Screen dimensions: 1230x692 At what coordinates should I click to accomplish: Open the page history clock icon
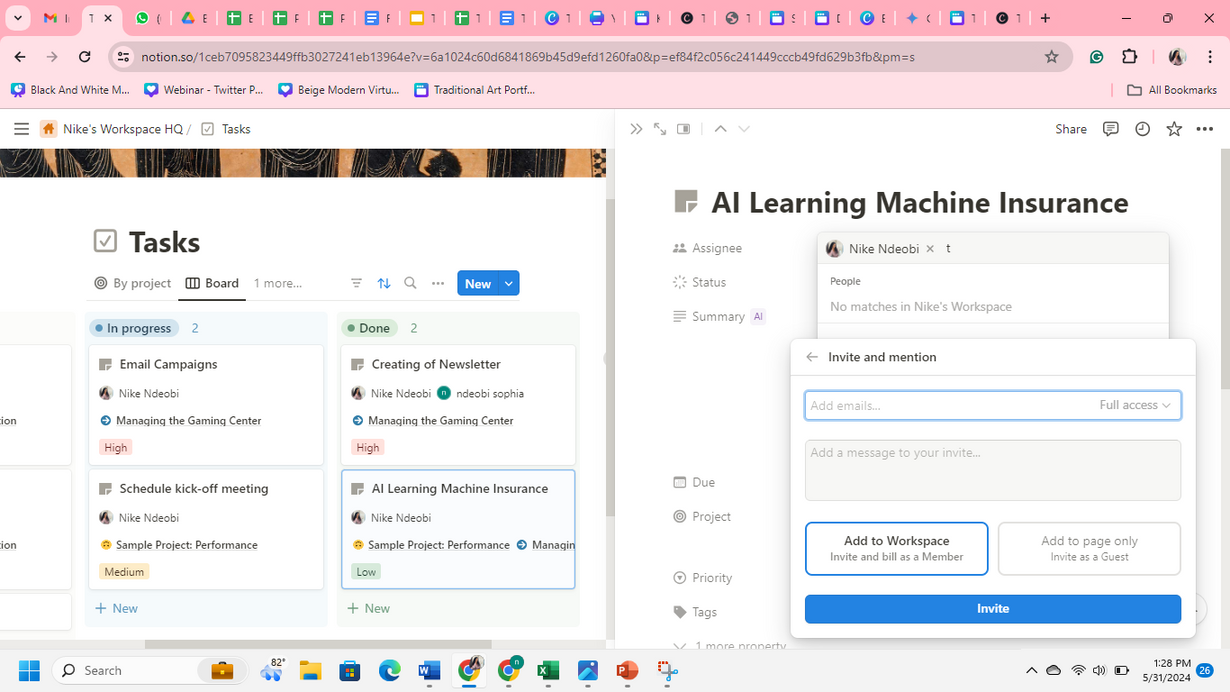1142,129
